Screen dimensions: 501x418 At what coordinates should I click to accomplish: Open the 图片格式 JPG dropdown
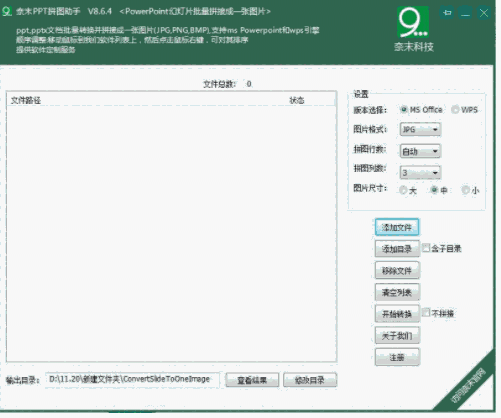[x=420, y=129]
